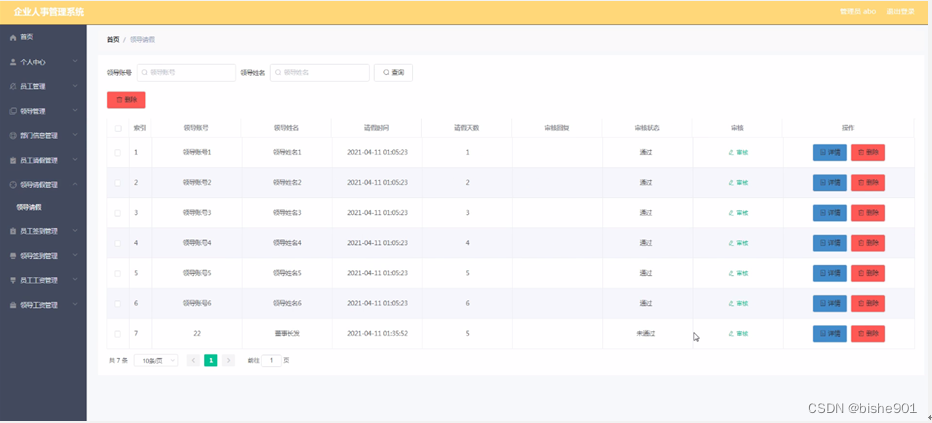Check the checkbox for row 7 董事长
This screenshot has height=423, width=932.
(x=118, y=334)
